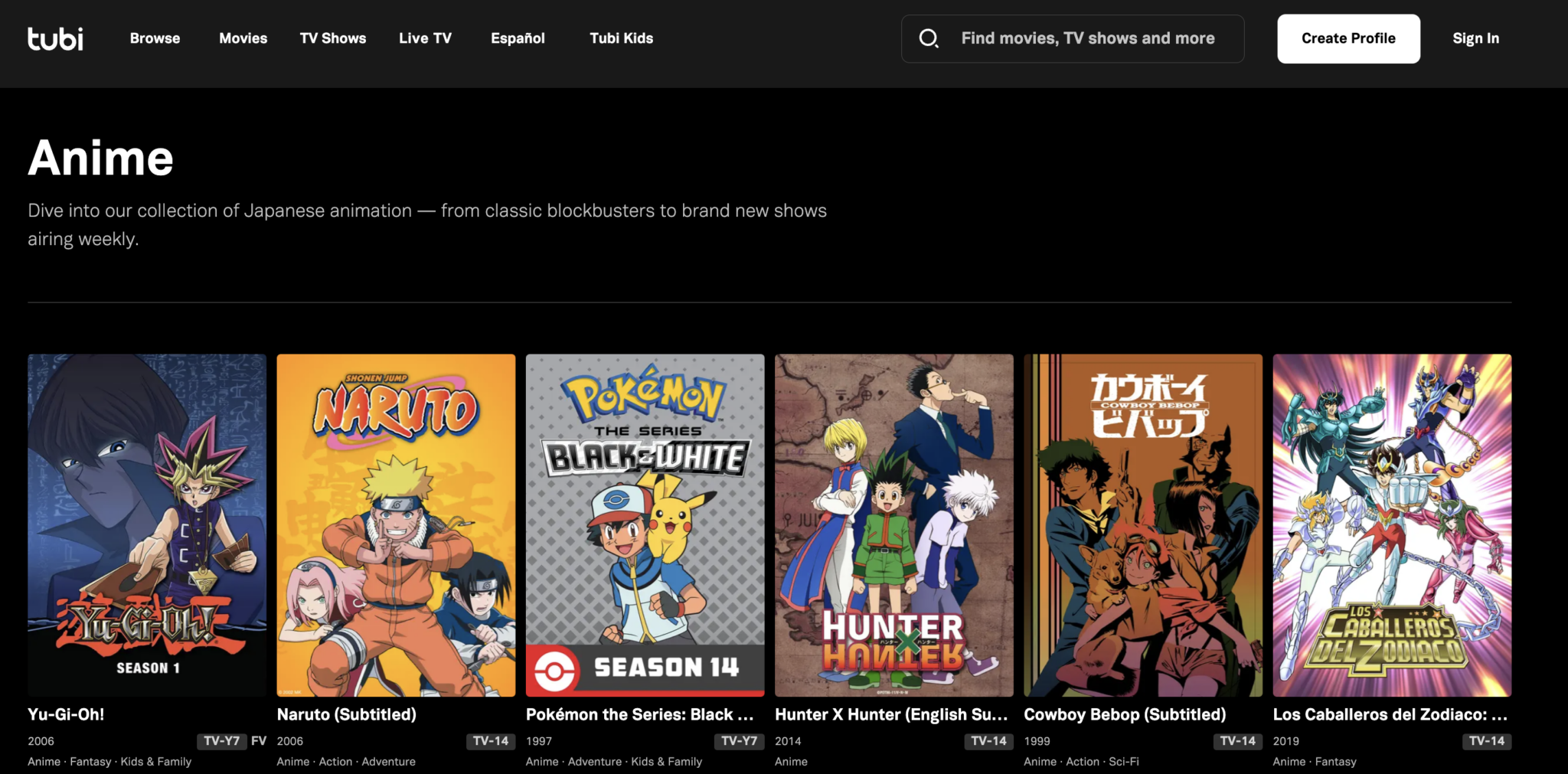Open the Hunter X Hunter poster

point(893,524)
